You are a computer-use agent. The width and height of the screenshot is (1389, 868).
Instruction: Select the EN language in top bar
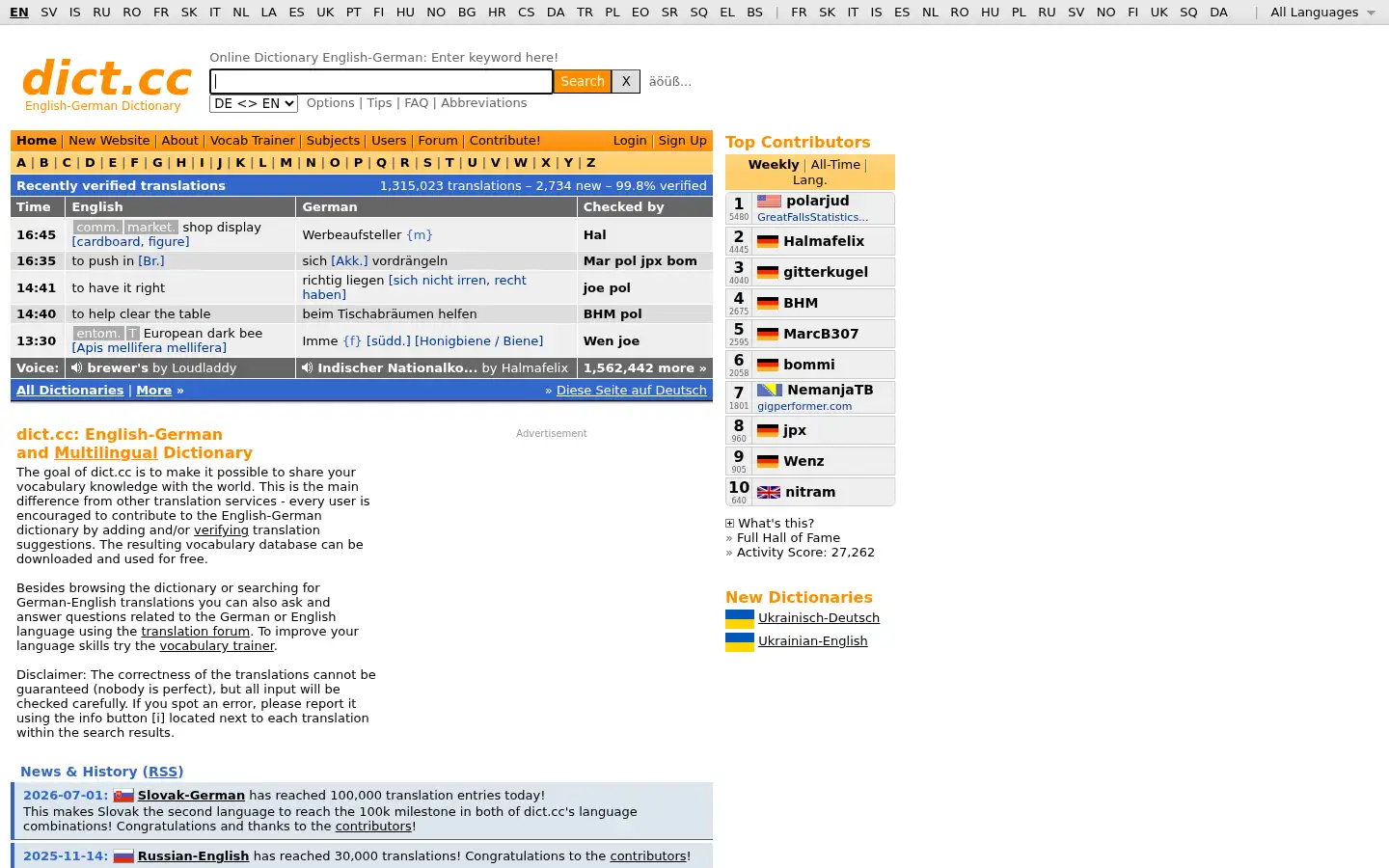coord(19,13)
